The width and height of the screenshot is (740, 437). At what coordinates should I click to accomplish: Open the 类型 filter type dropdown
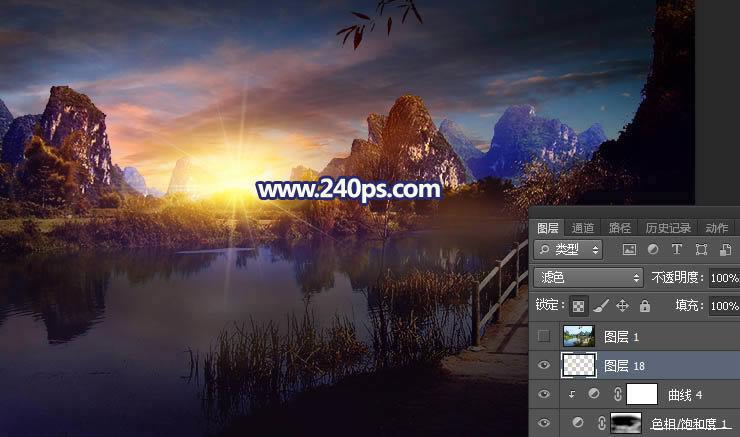click(568, 249)
